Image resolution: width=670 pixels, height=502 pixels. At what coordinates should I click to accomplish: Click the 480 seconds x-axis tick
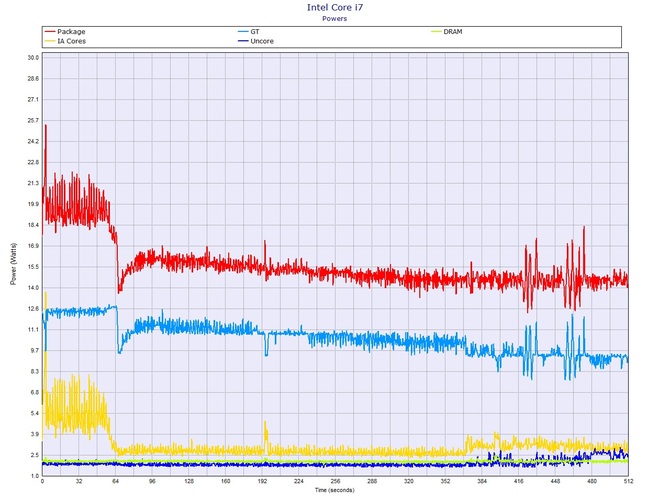click(592, 481)
